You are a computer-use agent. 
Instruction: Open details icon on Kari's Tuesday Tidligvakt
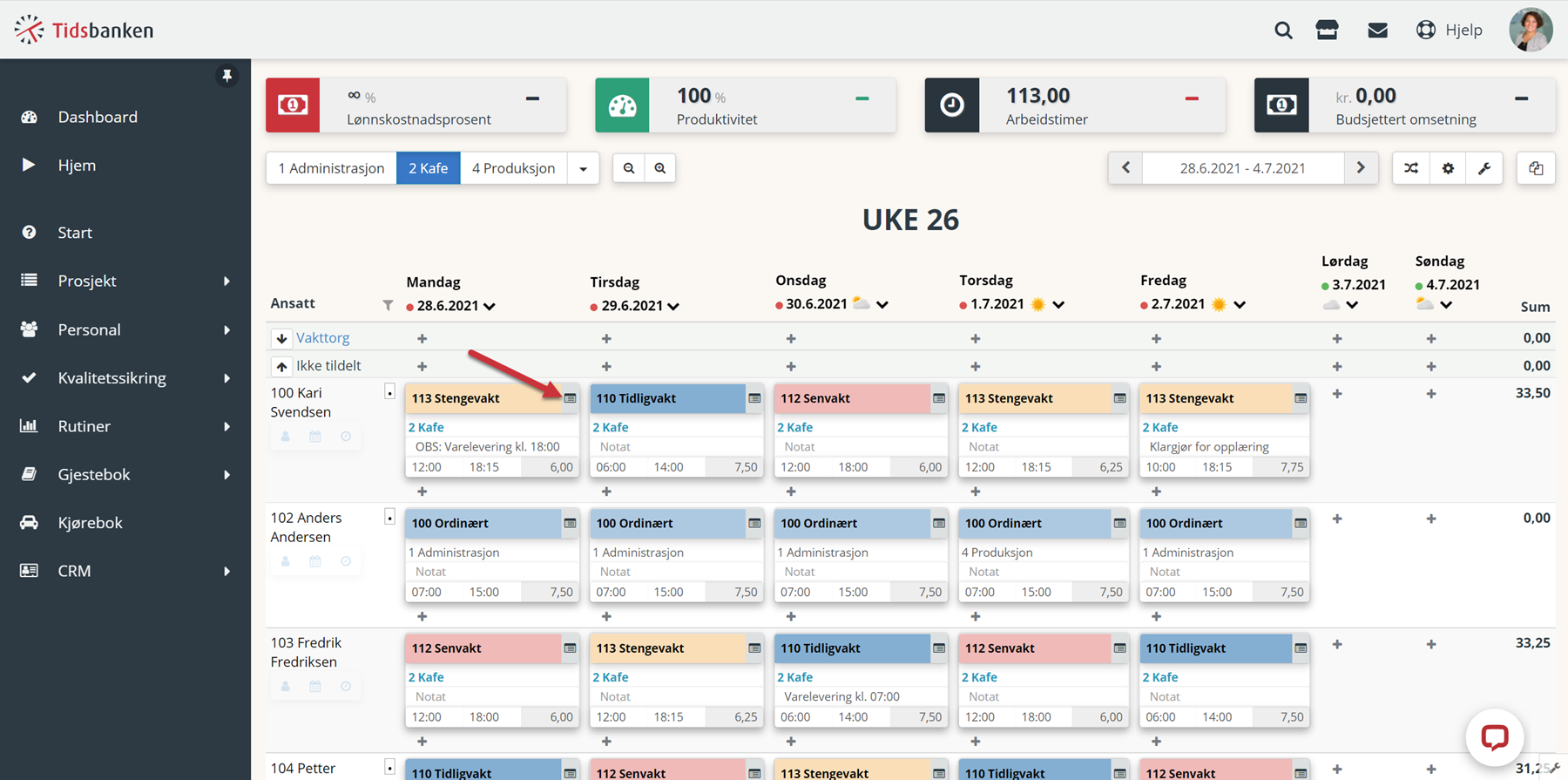[754, 398]
